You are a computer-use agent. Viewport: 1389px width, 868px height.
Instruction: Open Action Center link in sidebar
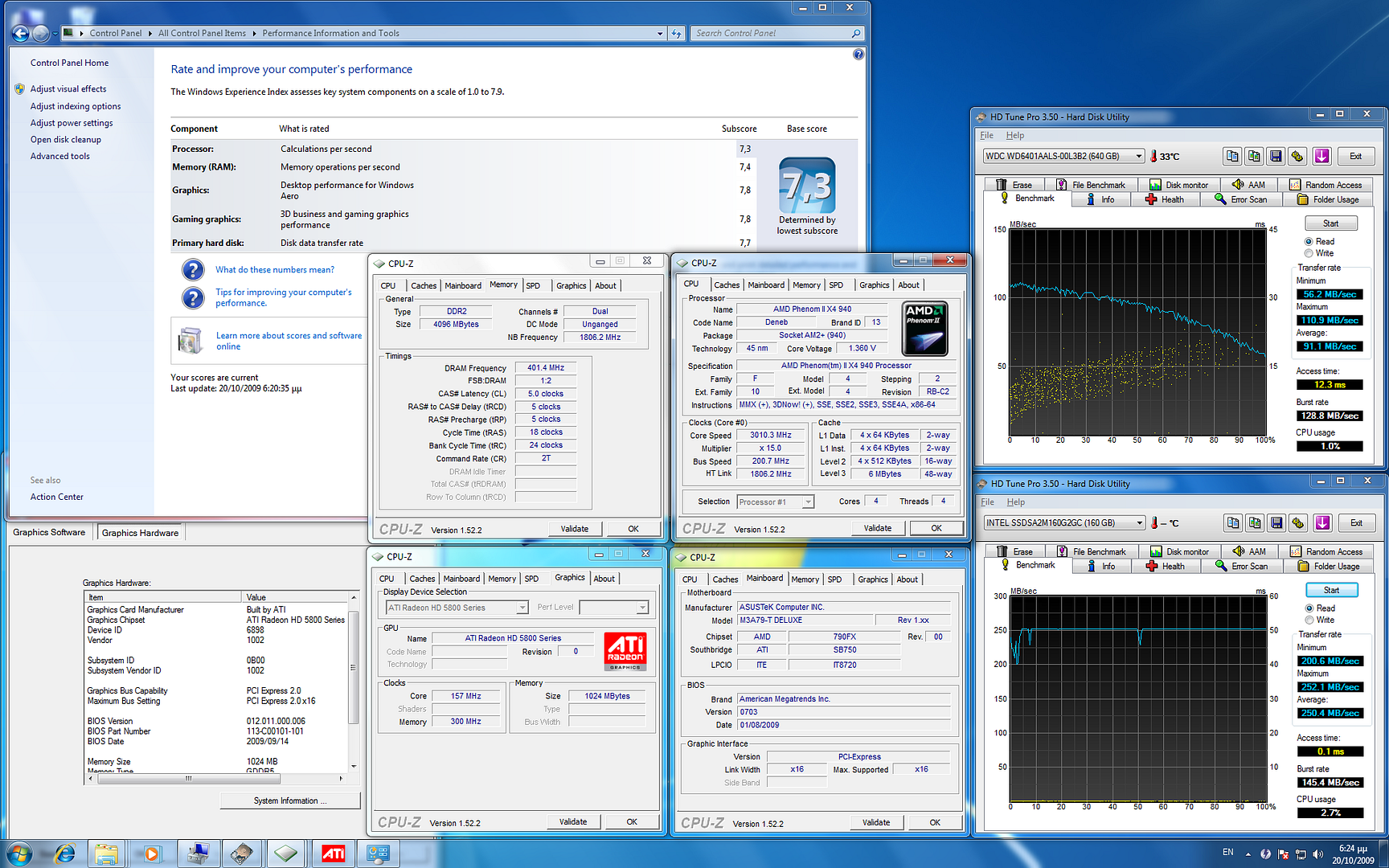[x=57, y=497]
